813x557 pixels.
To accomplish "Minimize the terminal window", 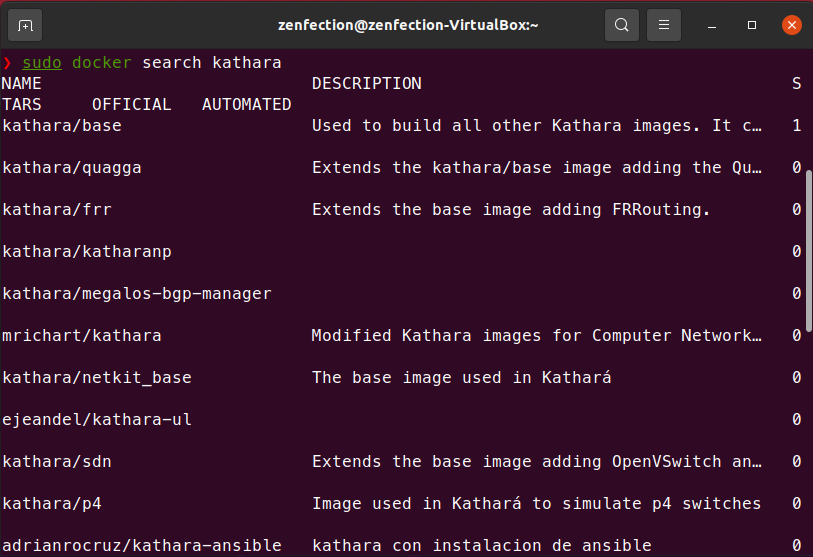I will (712, 25).
